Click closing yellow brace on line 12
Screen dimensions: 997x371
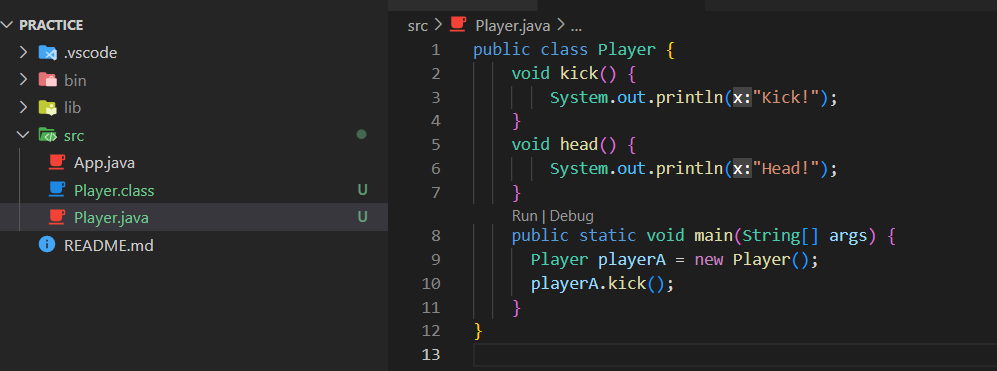coord(478,331)
